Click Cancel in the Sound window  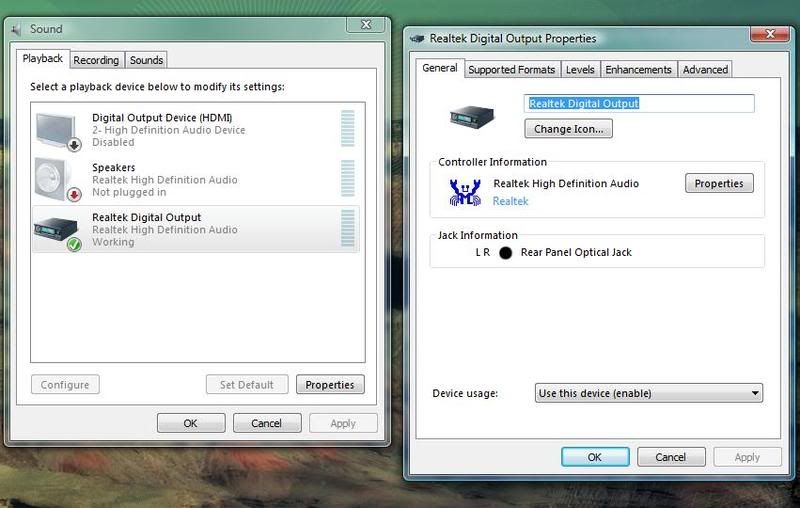click(266, 423)
